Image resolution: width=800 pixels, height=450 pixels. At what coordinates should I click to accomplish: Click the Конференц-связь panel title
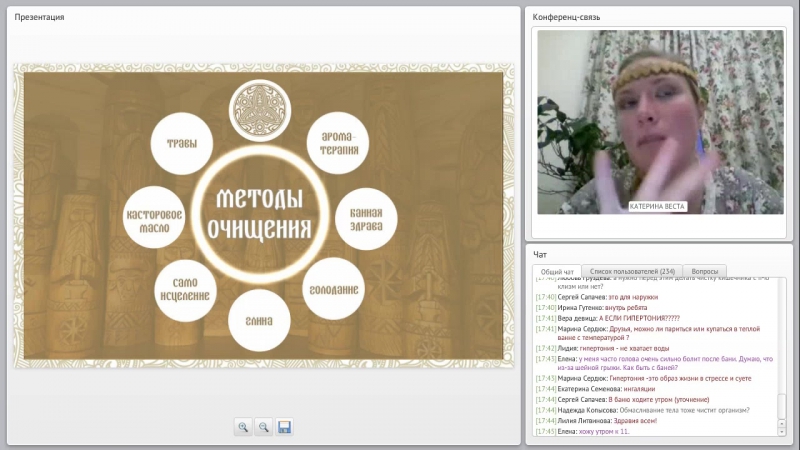click(x=566, y=17)
